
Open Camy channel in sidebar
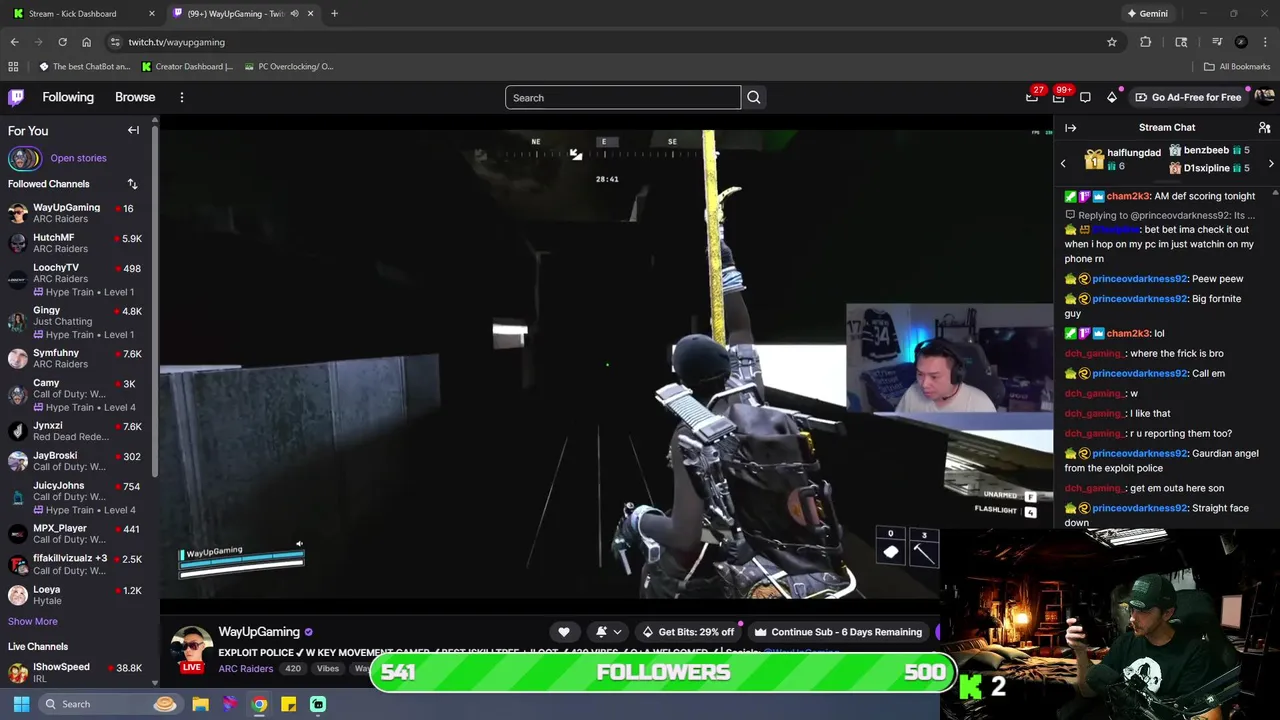point(76,395)
